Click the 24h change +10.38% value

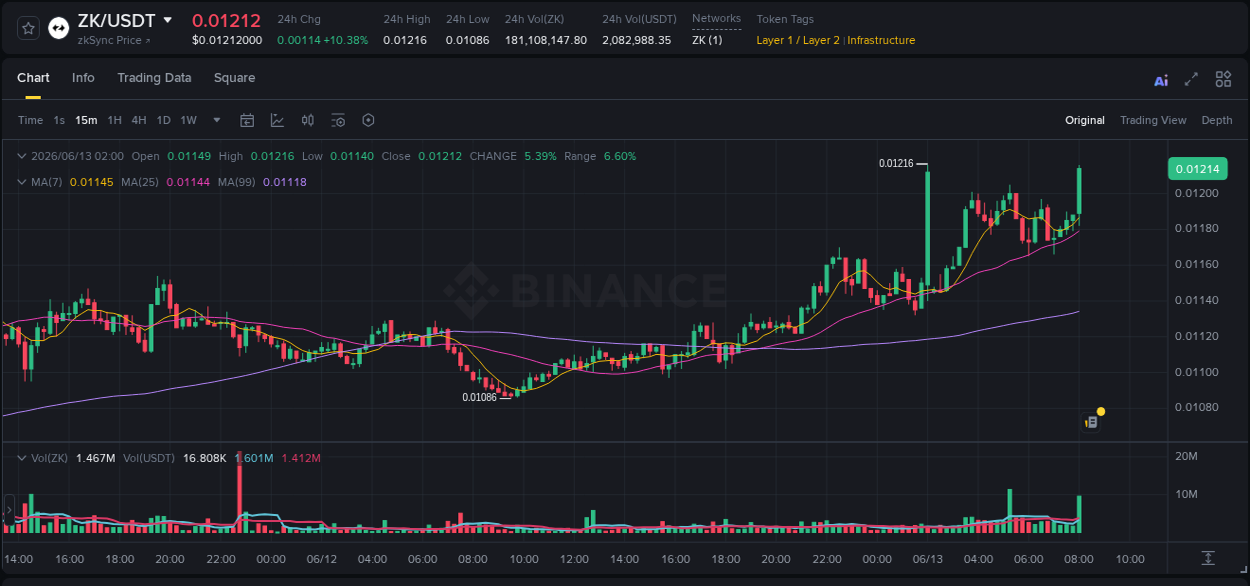tap(344, 40)
